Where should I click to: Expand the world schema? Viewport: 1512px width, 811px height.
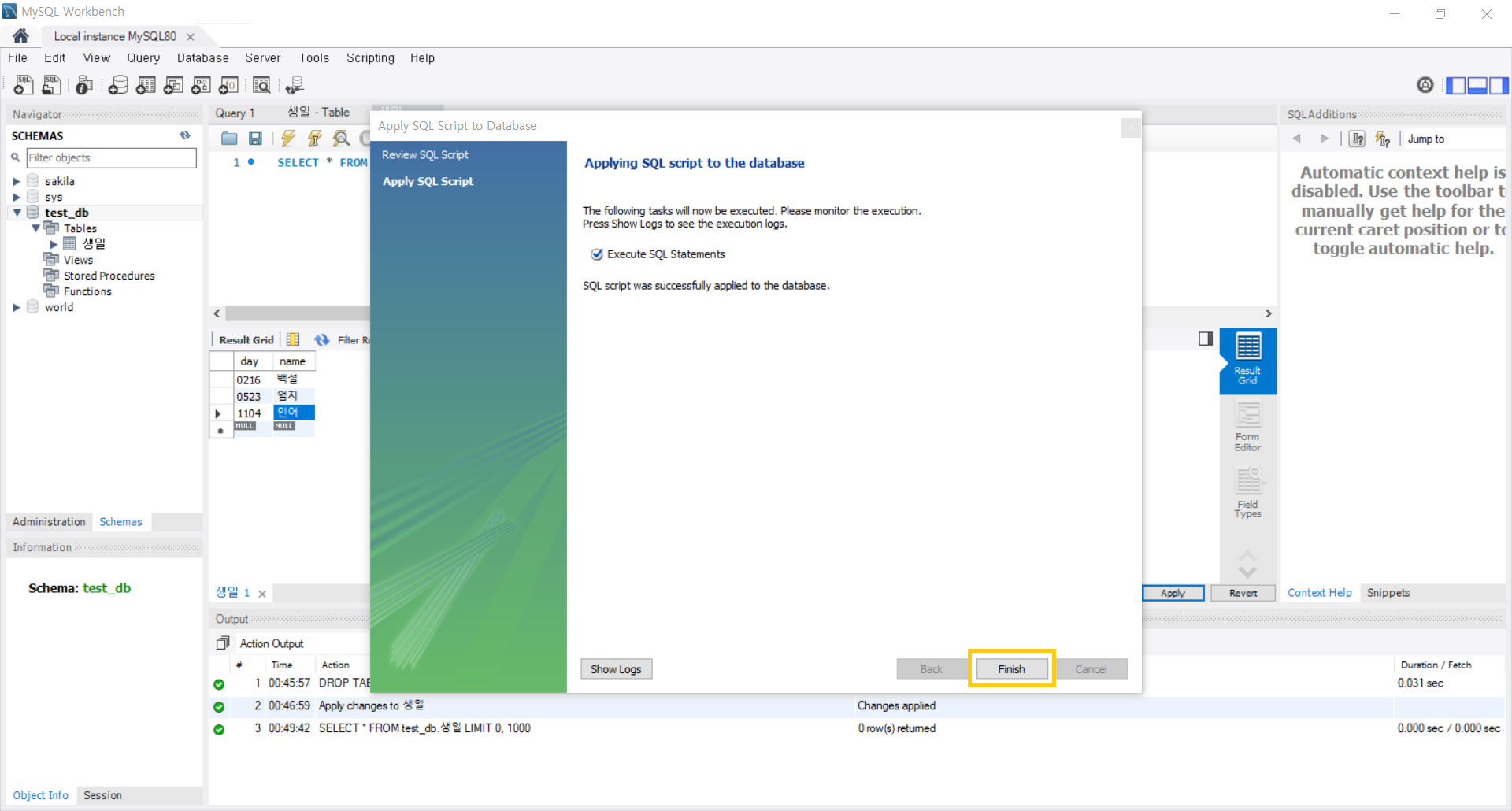click(16, 307)
